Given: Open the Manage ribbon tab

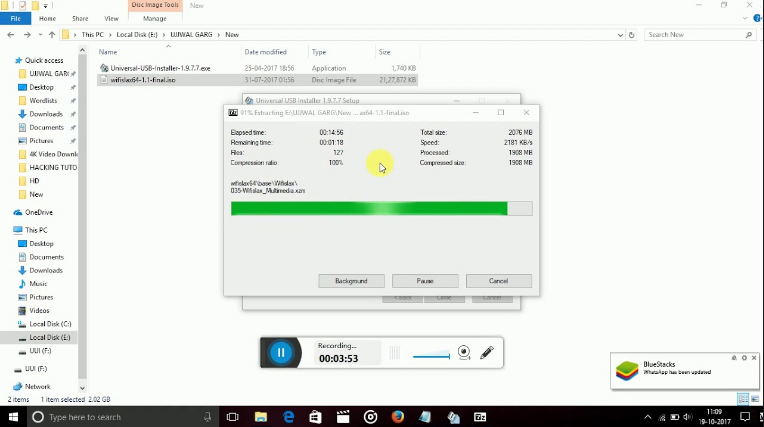Looking at the screenshot, I should coord(155,19).
